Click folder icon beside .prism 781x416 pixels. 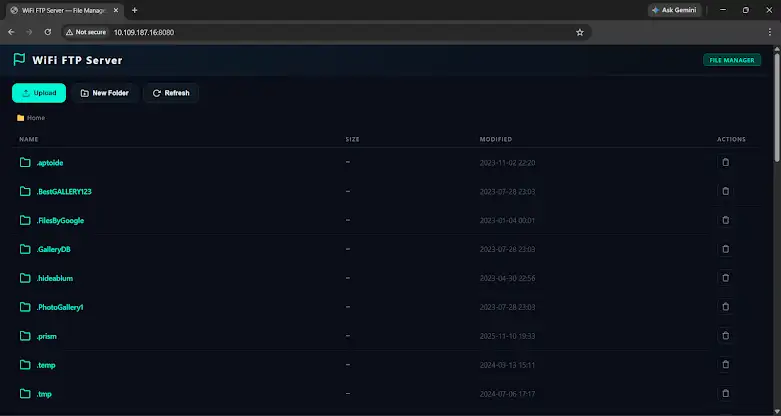[25, 336]
